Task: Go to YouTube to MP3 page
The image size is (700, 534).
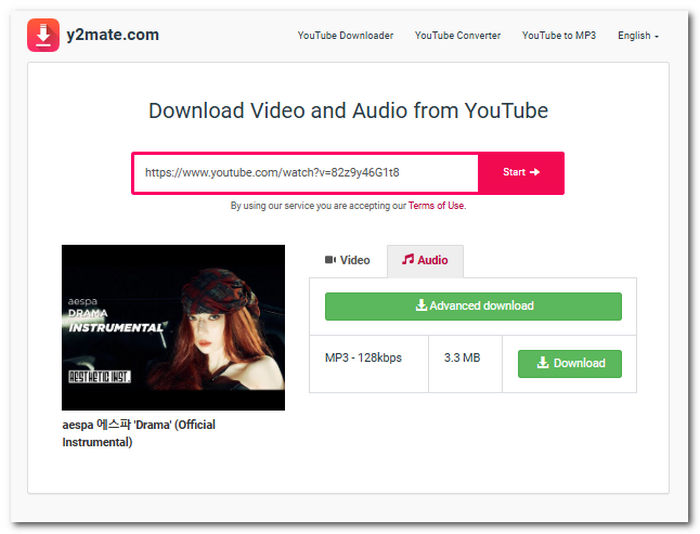Action: 559,35
